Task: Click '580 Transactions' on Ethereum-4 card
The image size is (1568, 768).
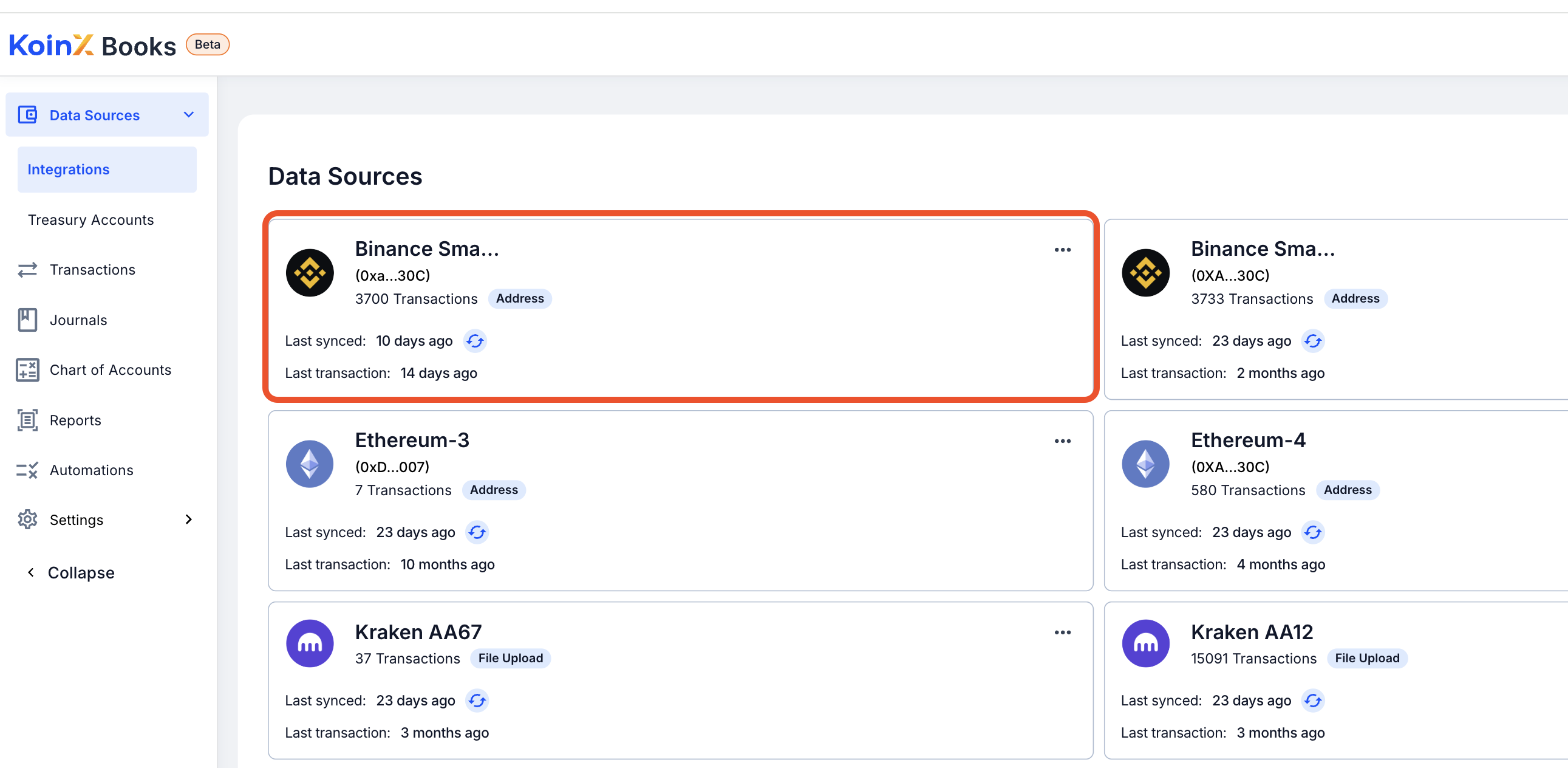Action: [1249, 490]
